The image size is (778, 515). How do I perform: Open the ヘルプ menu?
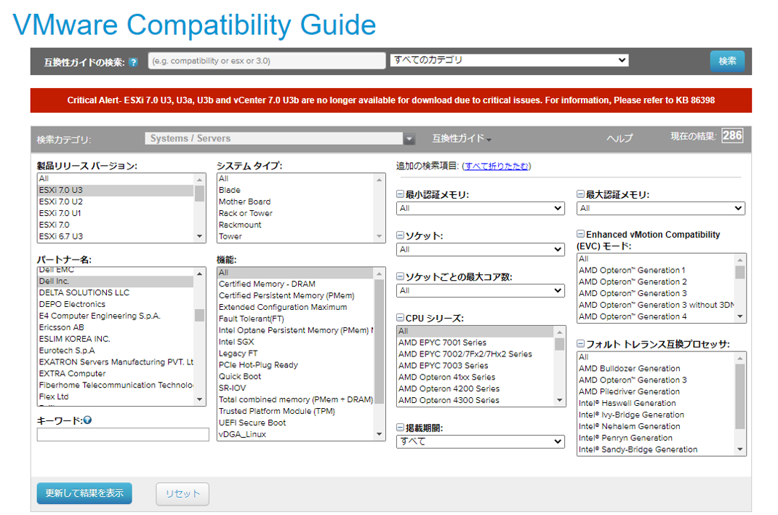[619, 138]
